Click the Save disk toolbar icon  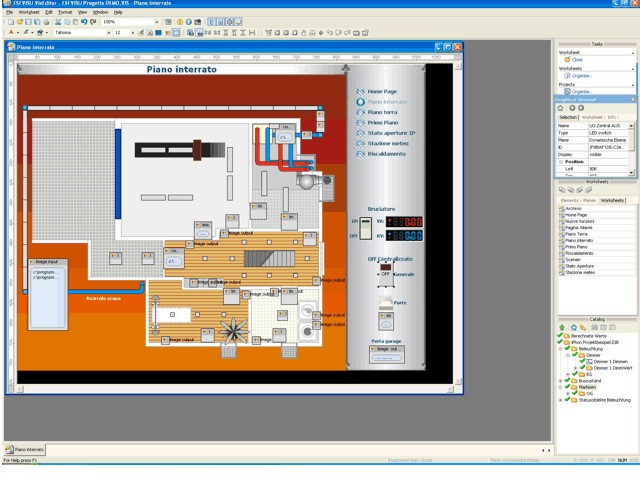28,22
